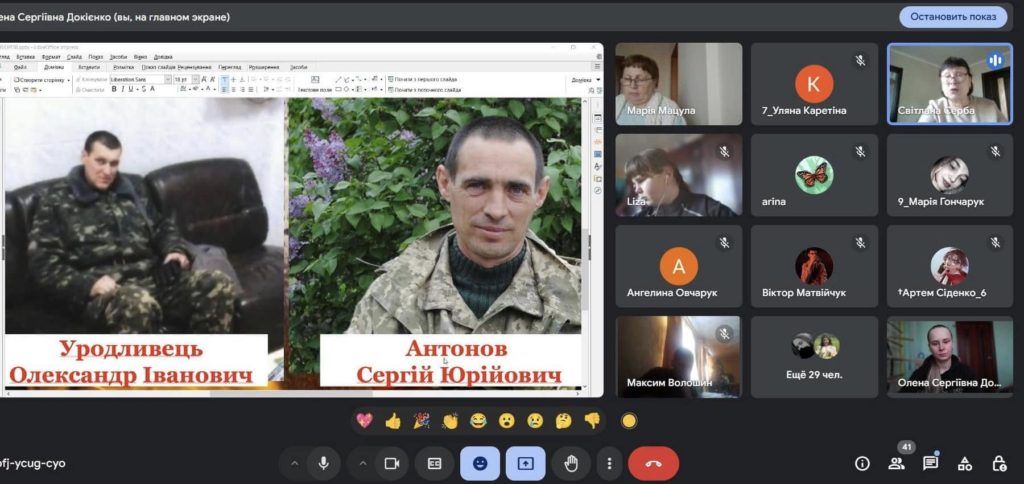Image resolution: width=1024 pixels, height=484 pixels.
Task: Toggle closed captions button
Action: [435, 463]
